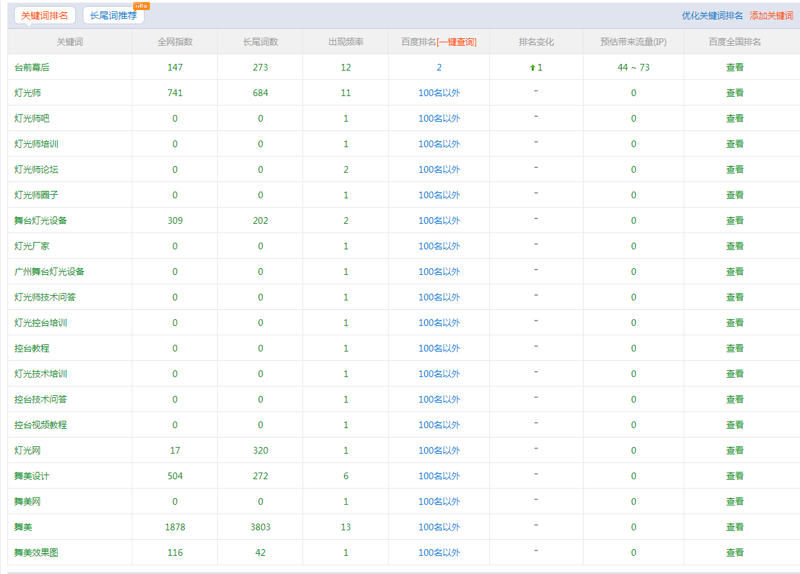Screen dimensions: 800x574
Task: Click the 添加关键词 link
Action: pos(771,16)
